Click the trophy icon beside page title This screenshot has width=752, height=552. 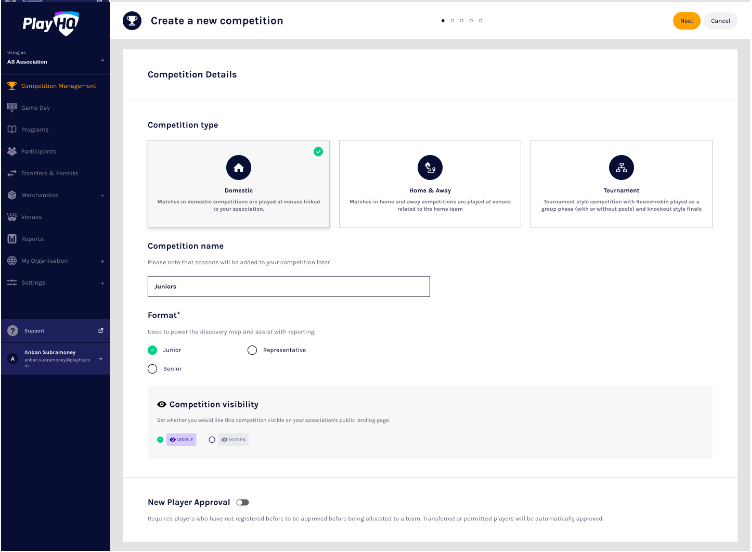[132, 21]
